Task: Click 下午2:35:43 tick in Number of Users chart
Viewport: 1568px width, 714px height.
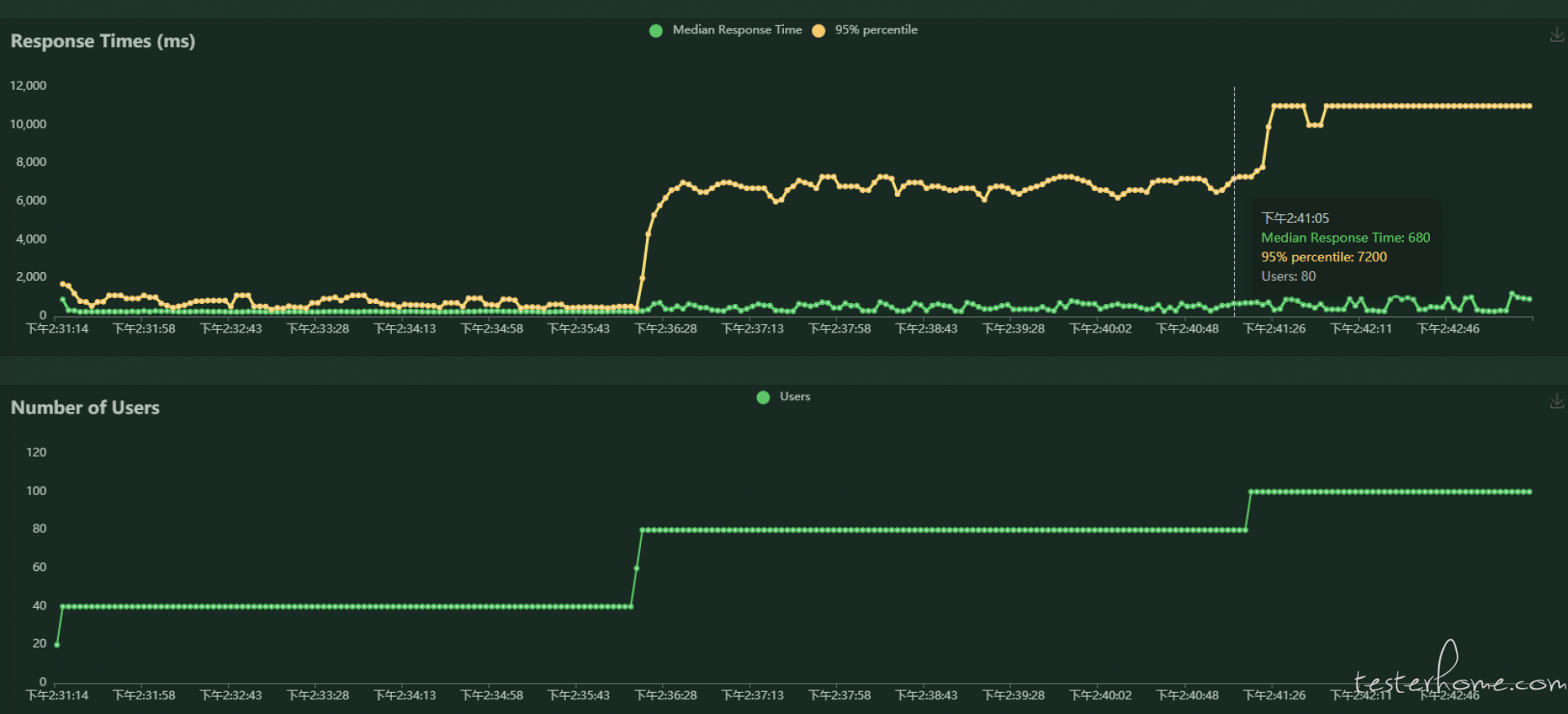Action: 578,695
